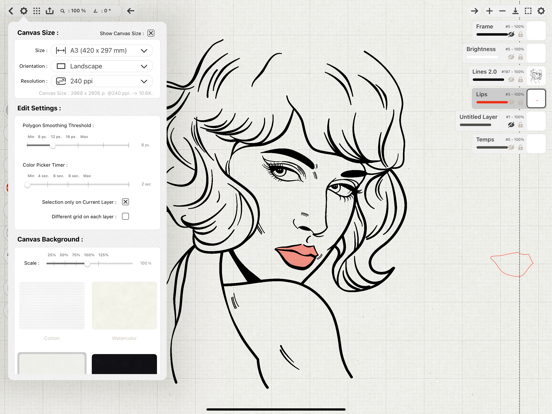Click the 100 % zoom indicator
The width and height of the screenshot is (552, 414).
click(x=73, y=11)
